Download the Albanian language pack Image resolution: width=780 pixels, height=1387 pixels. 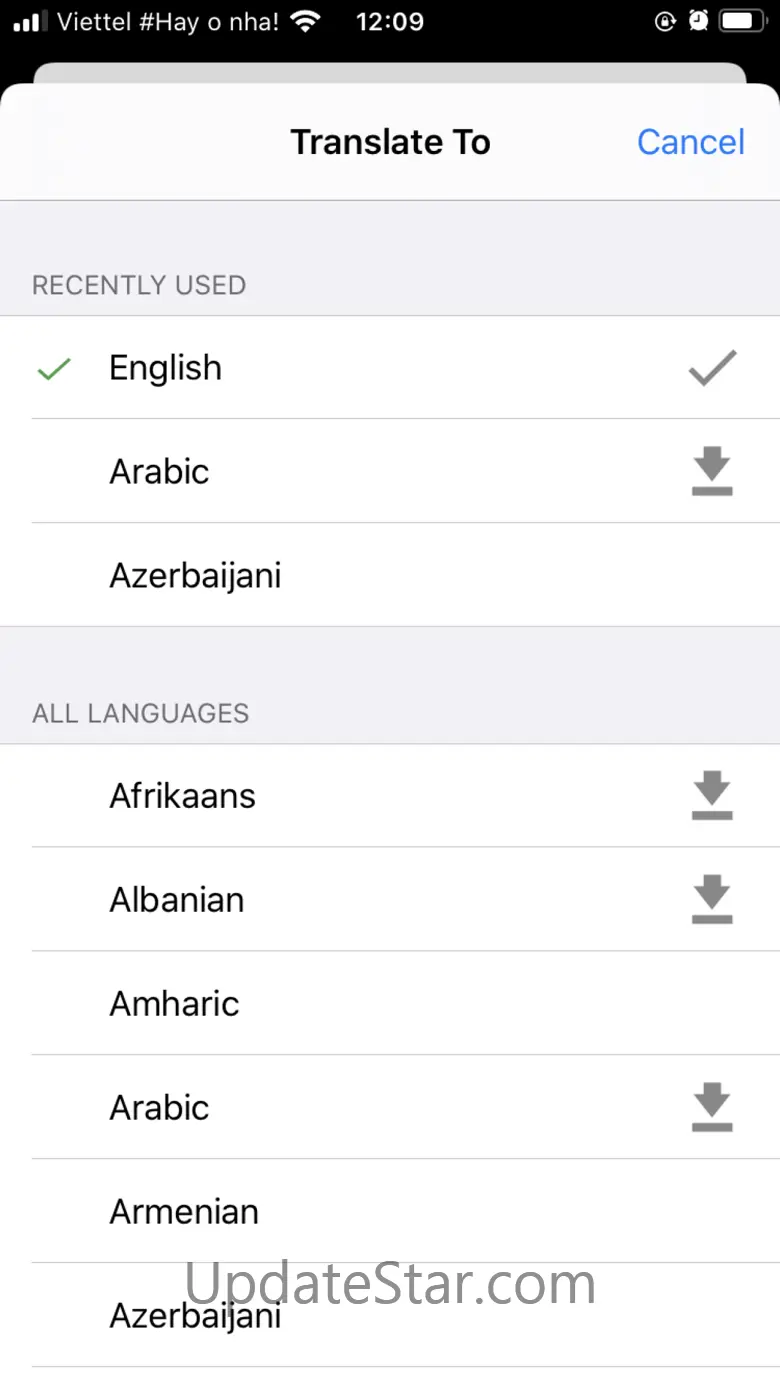pos(712,900)
